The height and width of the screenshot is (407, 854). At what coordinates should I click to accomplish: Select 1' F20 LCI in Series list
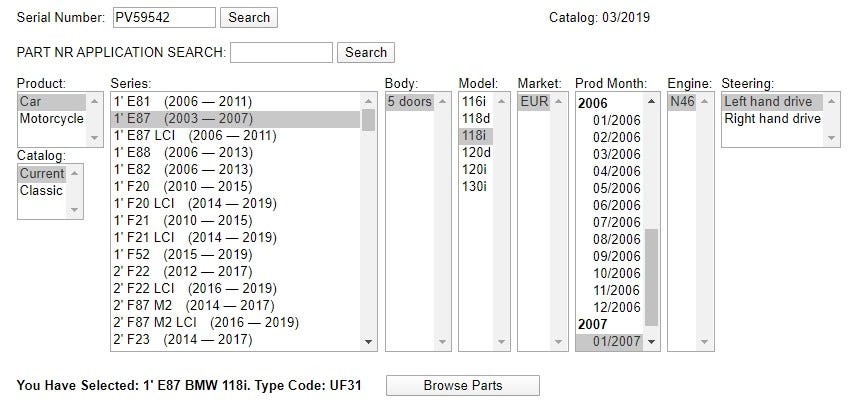tap(194, 204)
